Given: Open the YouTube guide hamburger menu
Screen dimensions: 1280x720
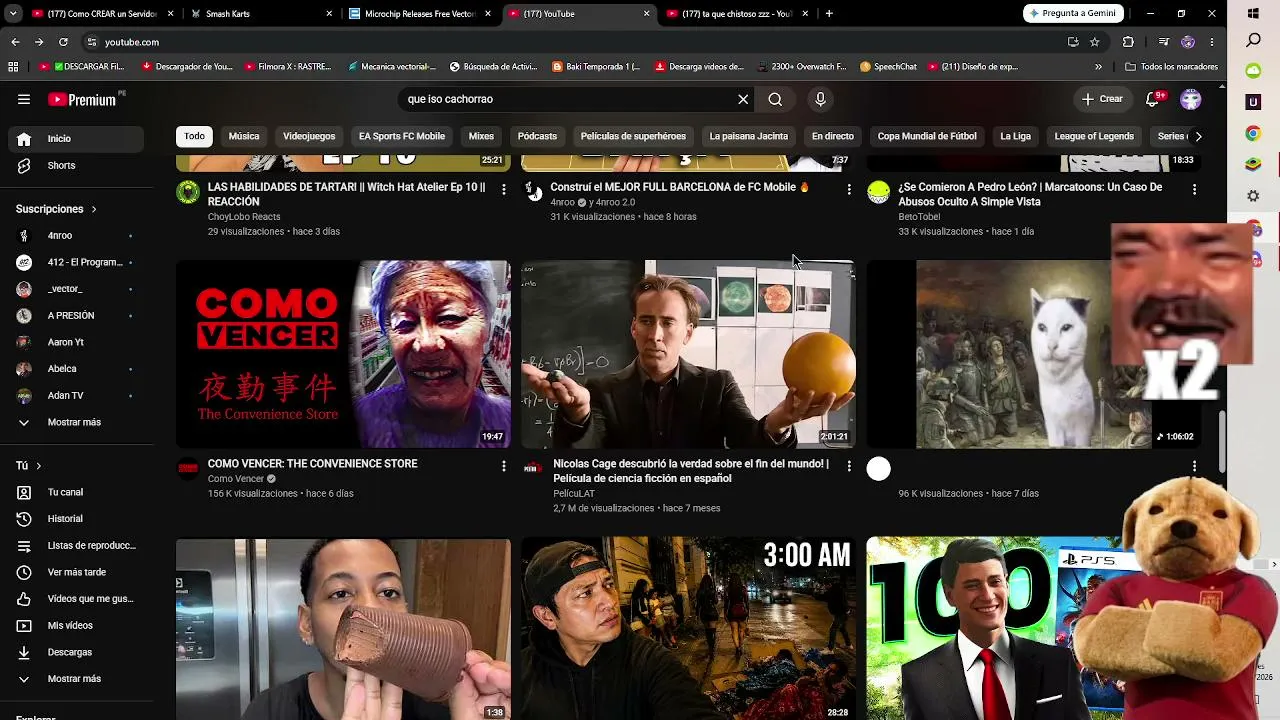Looking at the screenshot, I should click(24, 99).
